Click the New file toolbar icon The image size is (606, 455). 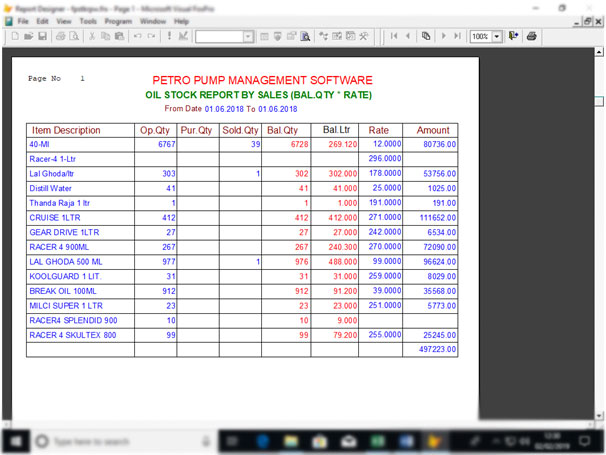coord(15,36)
